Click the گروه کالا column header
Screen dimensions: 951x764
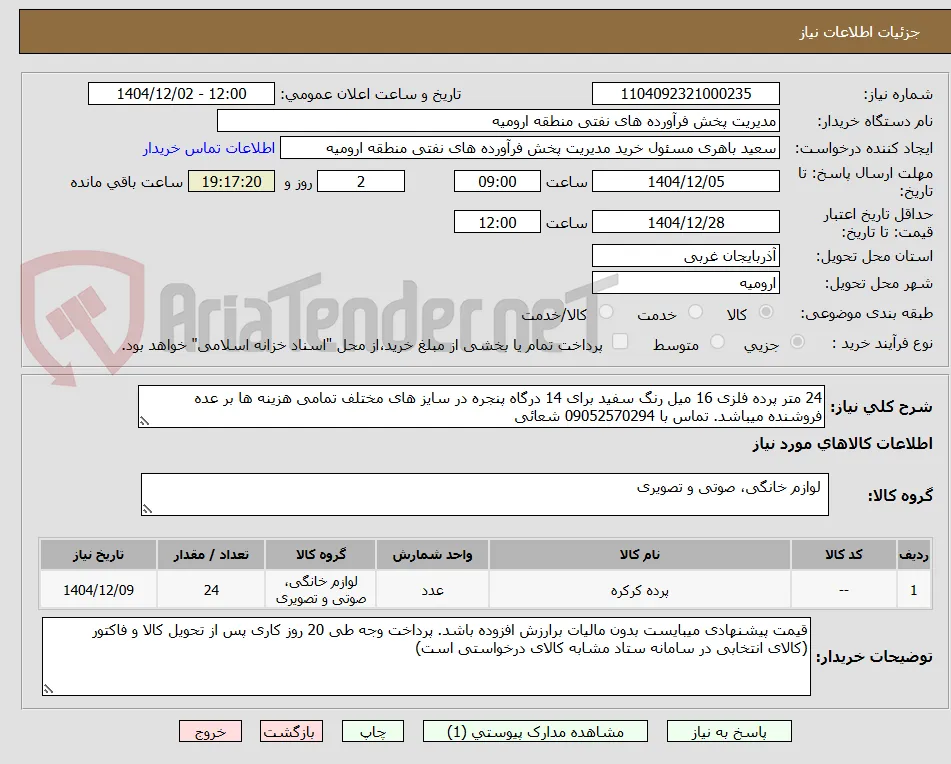(x=321, y=555)
